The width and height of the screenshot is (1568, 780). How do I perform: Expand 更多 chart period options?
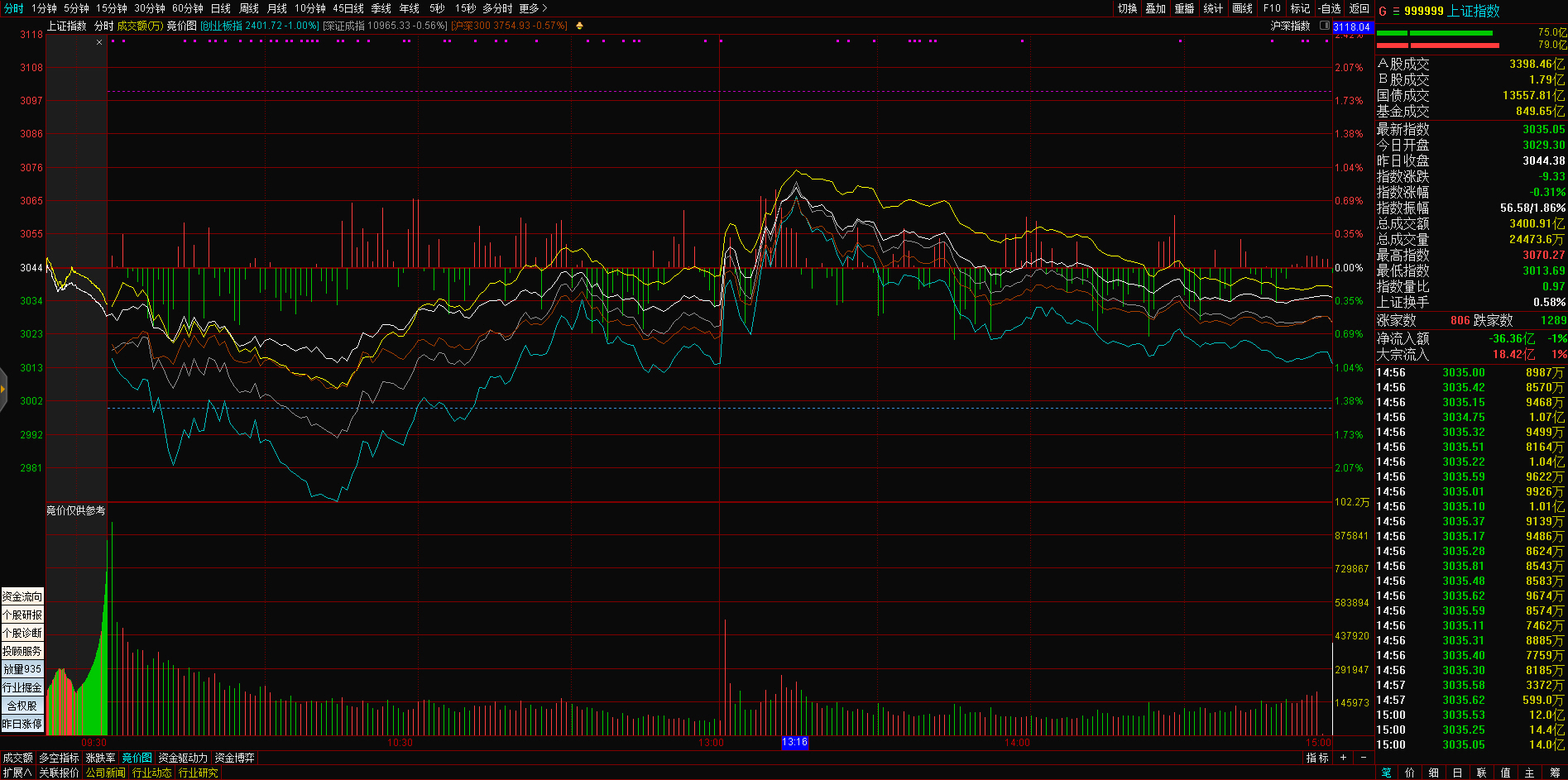tap(533, 8)
